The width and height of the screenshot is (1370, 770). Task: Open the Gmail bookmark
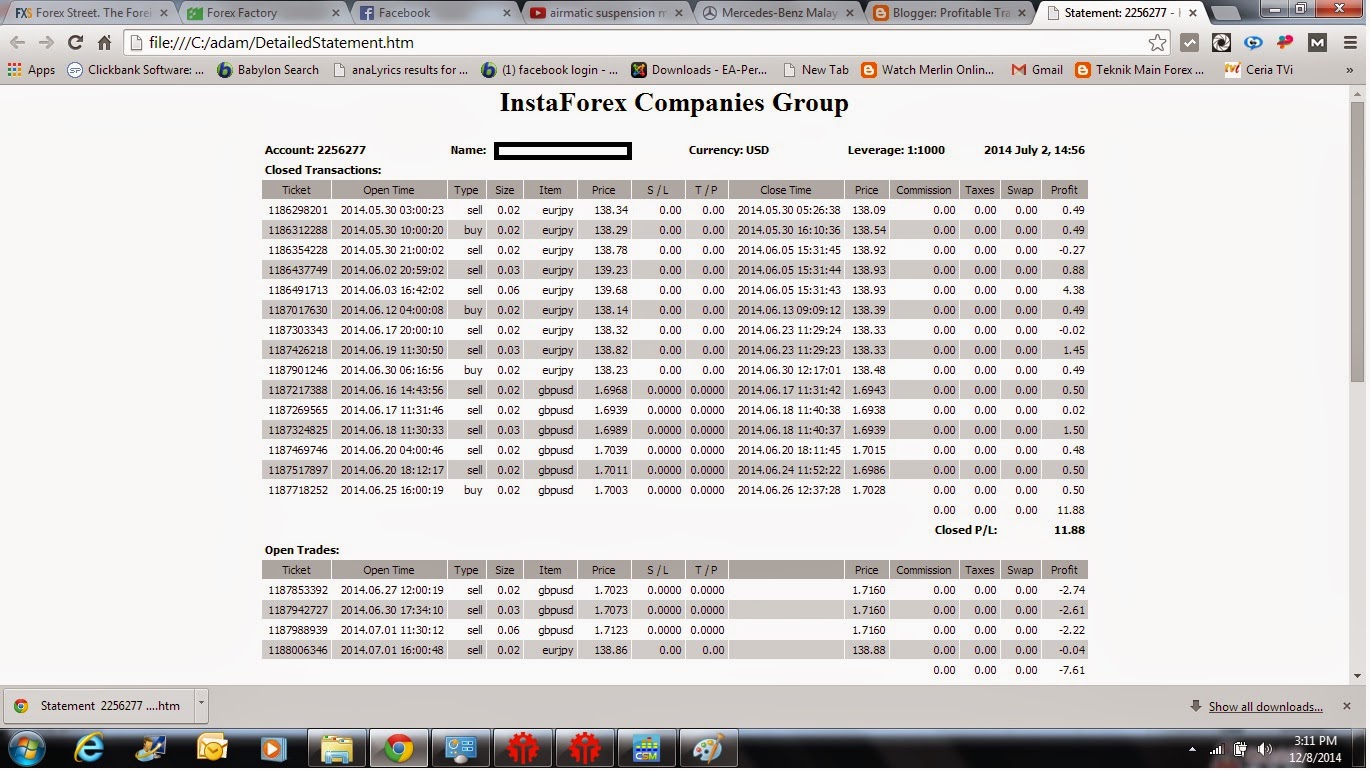(1037, 70)
